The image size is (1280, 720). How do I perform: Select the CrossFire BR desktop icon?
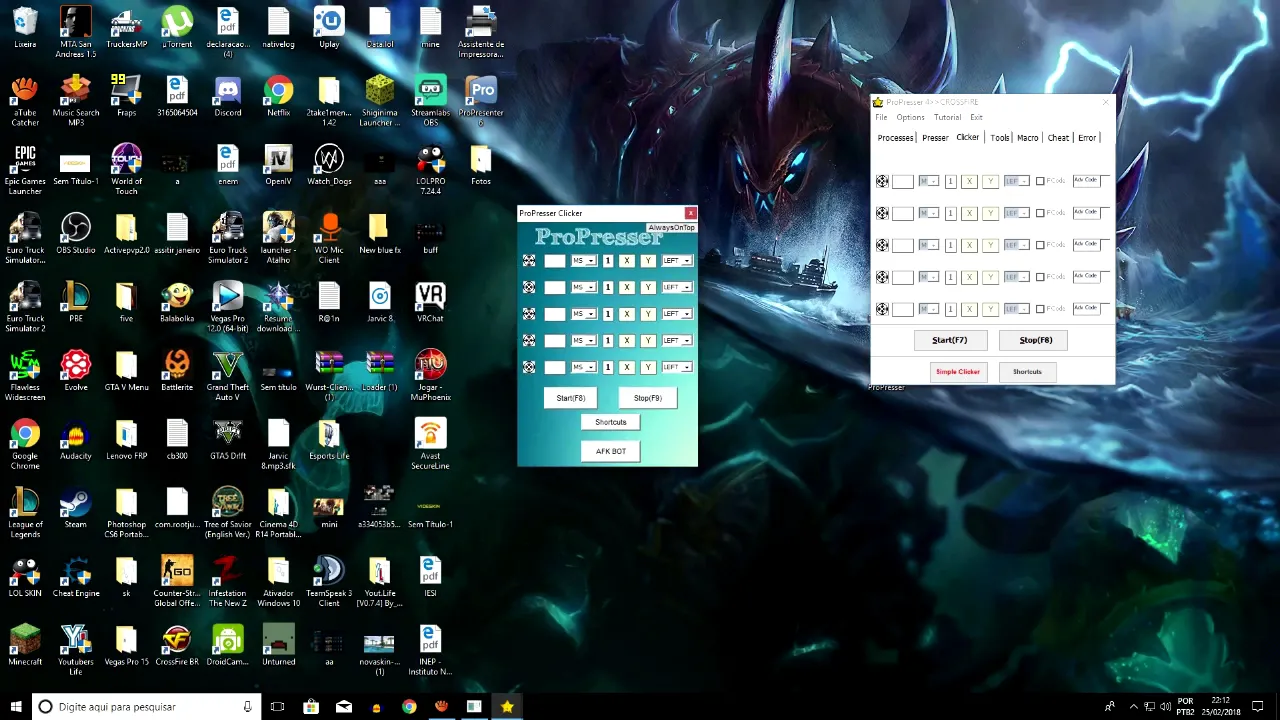click(177, 645)
